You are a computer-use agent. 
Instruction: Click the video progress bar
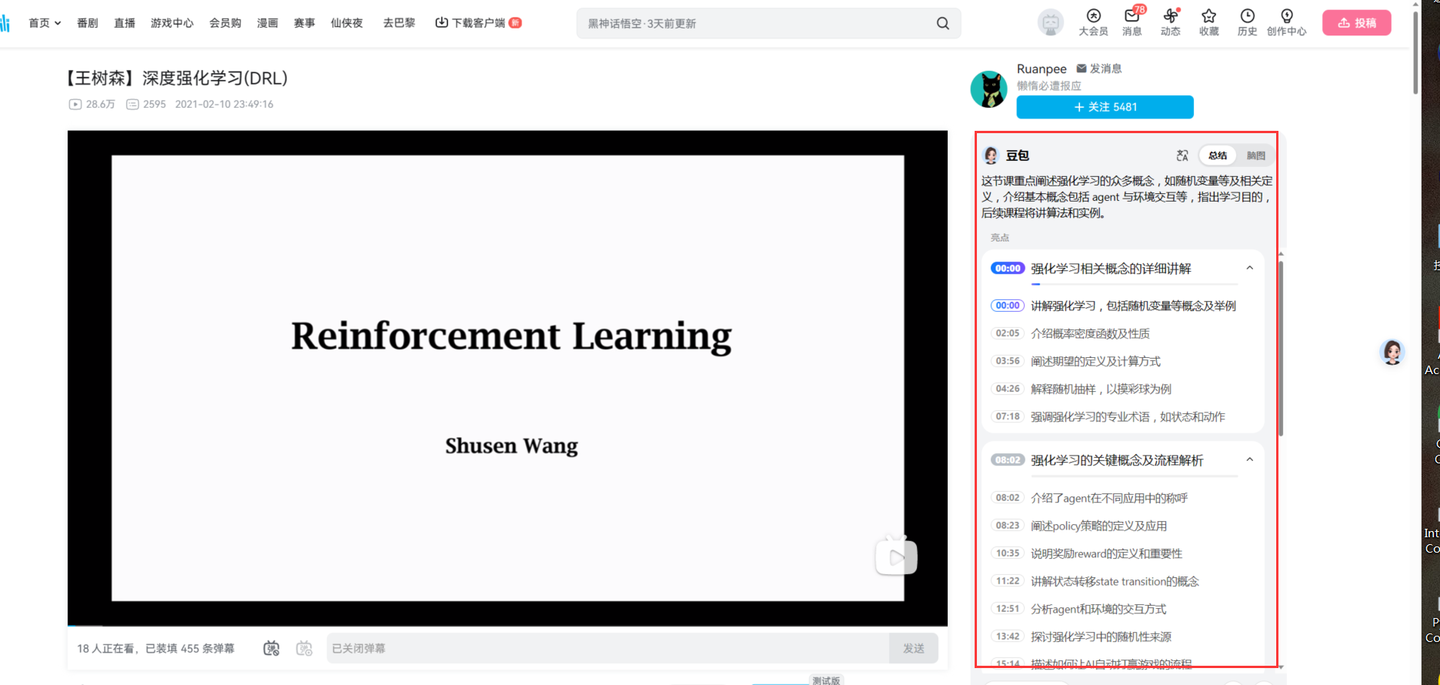507,626
